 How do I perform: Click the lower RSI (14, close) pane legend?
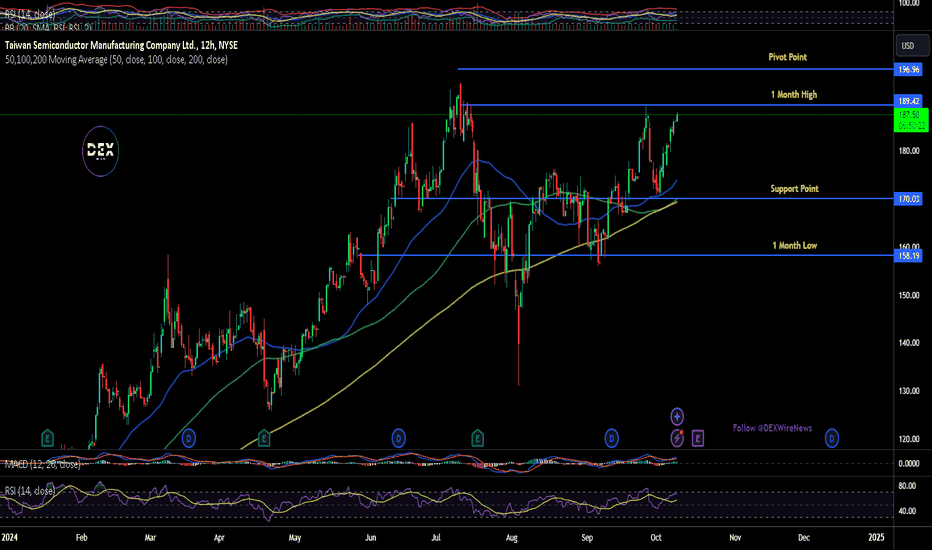point(30,491)
